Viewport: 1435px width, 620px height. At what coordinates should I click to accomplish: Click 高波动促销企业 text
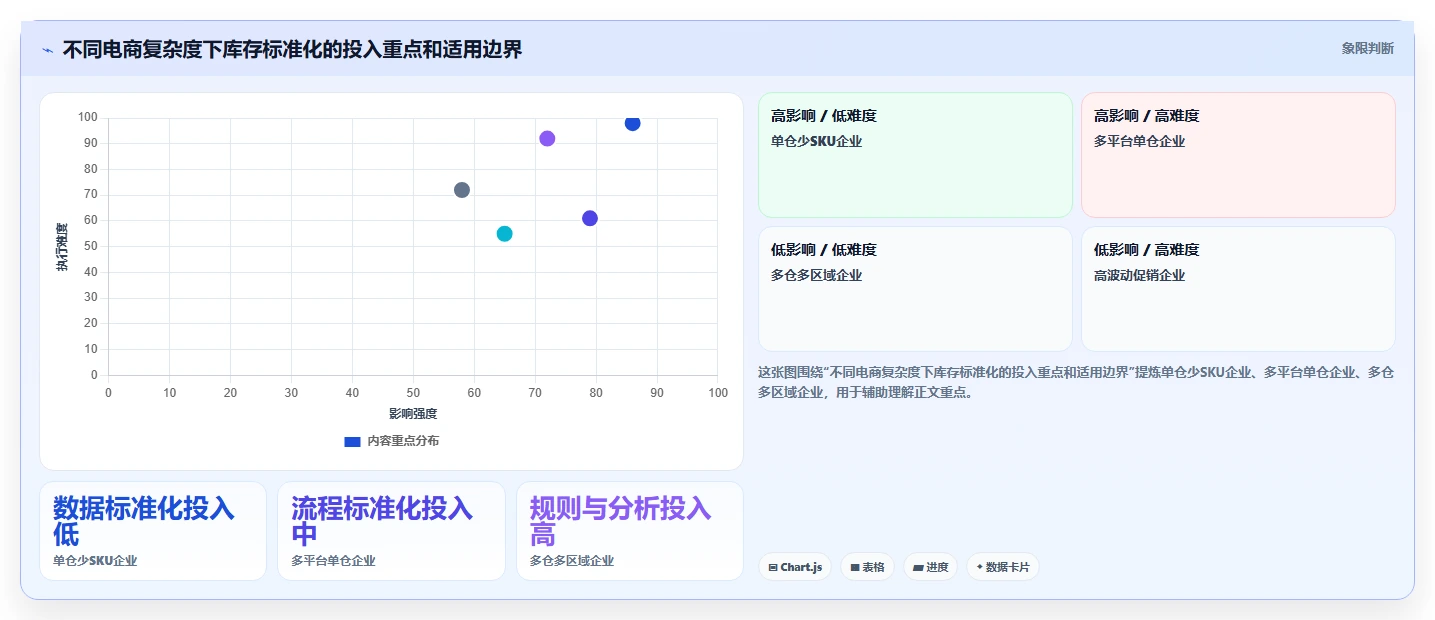pos(1139,275)
